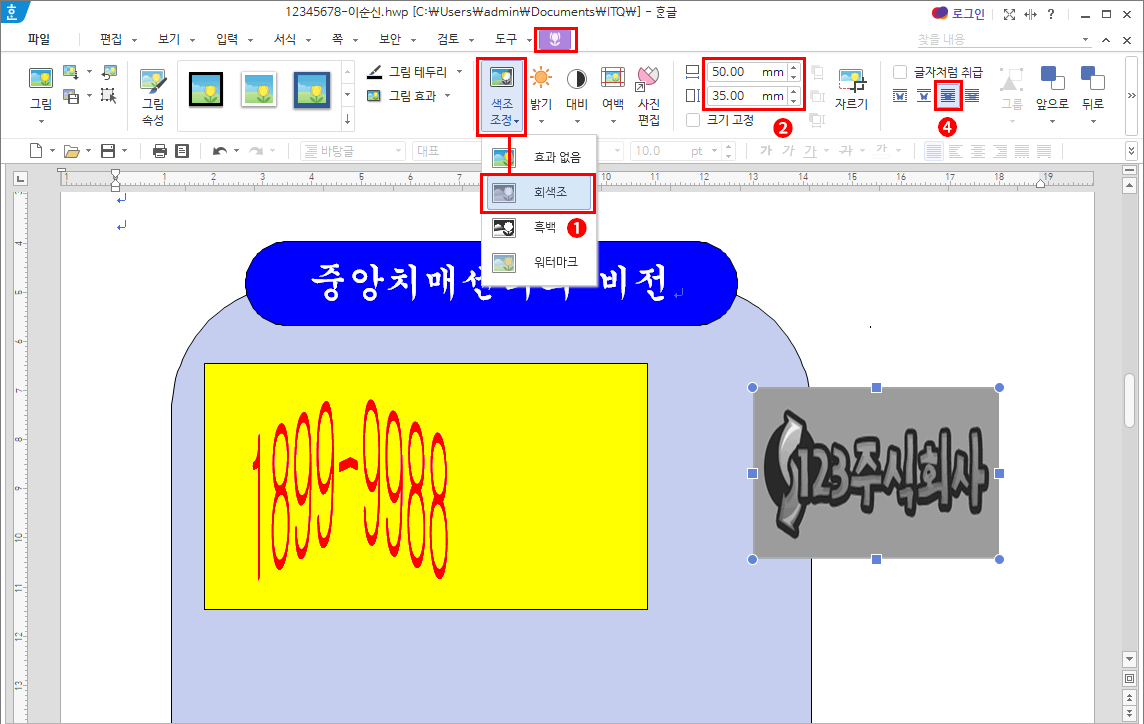The image size is (1144, 724).
Task: Choose 흑백 black and white option
Action: [539, 228]
